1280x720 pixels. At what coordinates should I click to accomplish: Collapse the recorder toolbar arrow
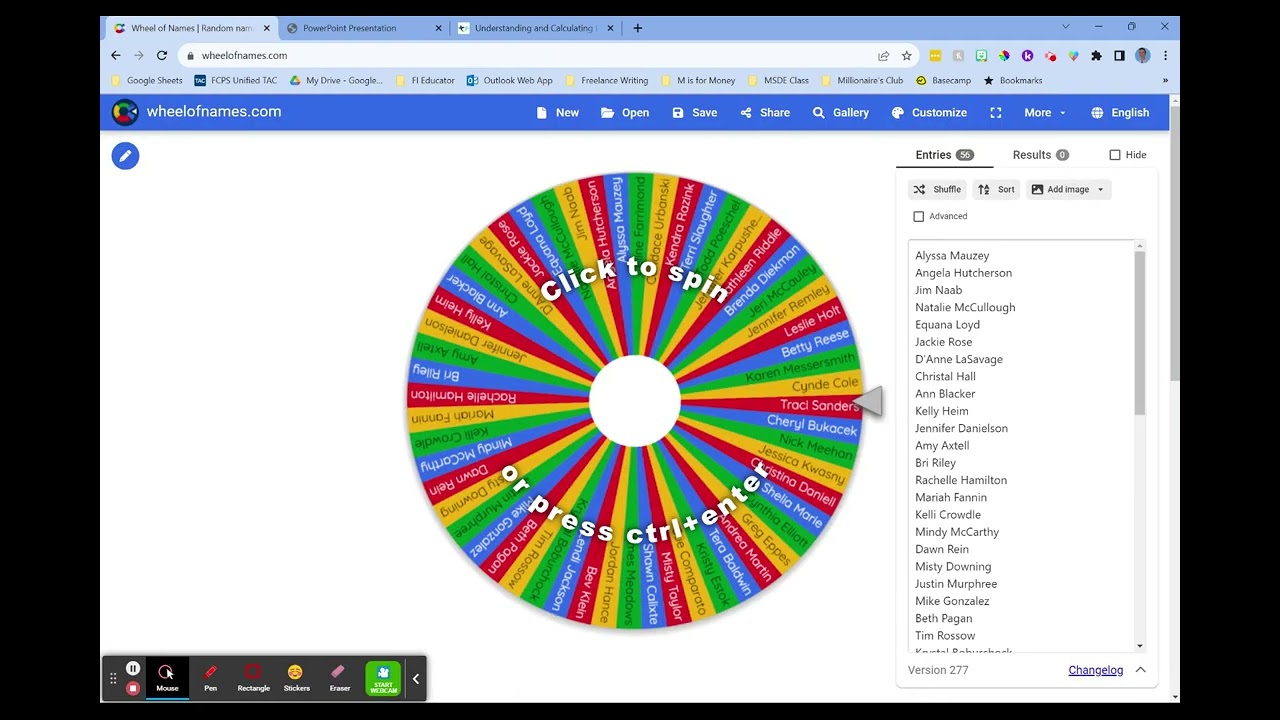click(416, 678)
